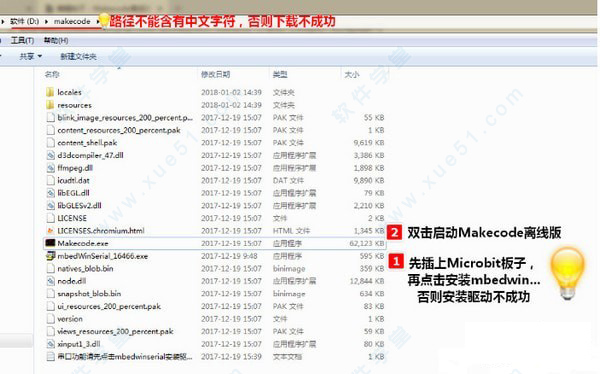Click the 新建文件夹 button
600x374 pixels.
(78, 56)
